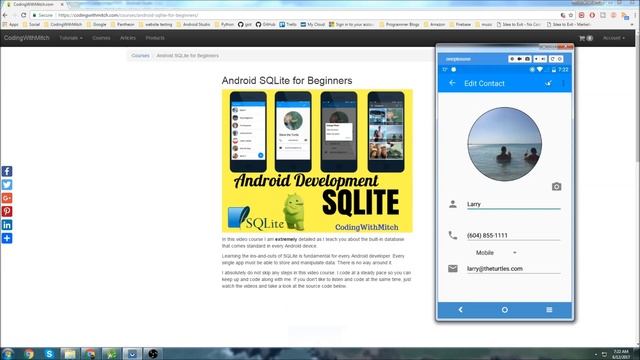Tap the camera icon to change photo
640x360 pixels.
tap(556, 187)
